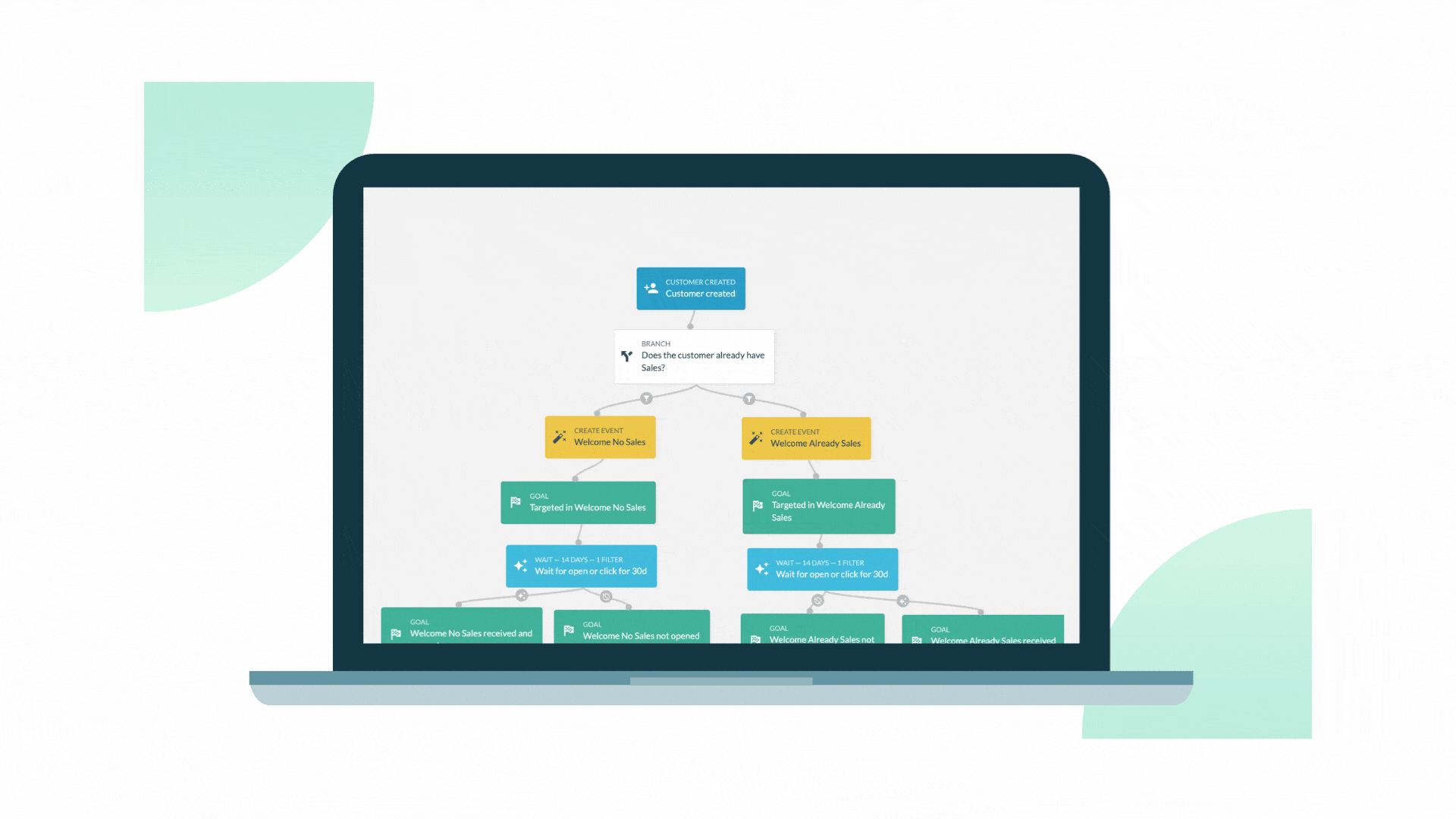Click the Create Event icon on Welcome Already Sales
Screen dimensions: 1456x819
pyautogui.click(x=757, y=437)
